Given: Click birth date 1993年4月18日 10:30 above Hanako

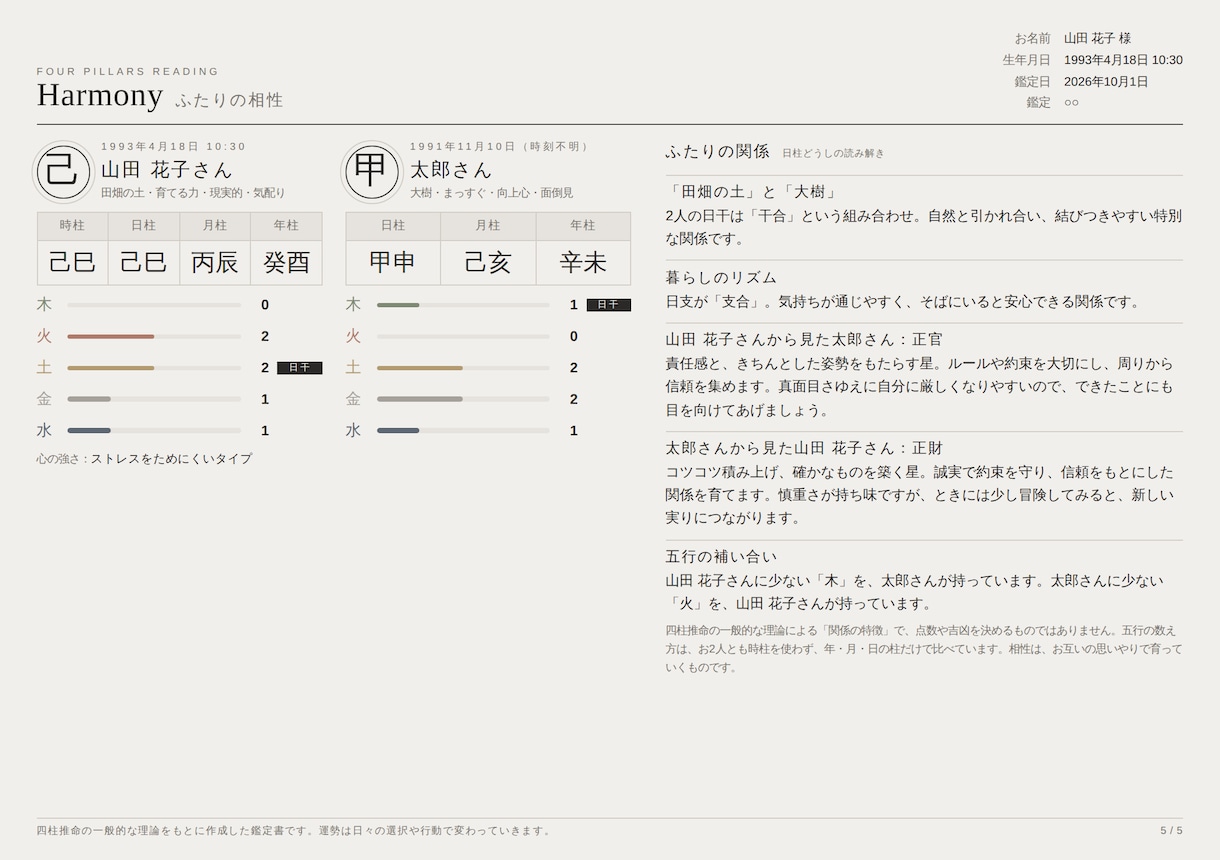Looking at the screenshot, I should pos(173,146).
